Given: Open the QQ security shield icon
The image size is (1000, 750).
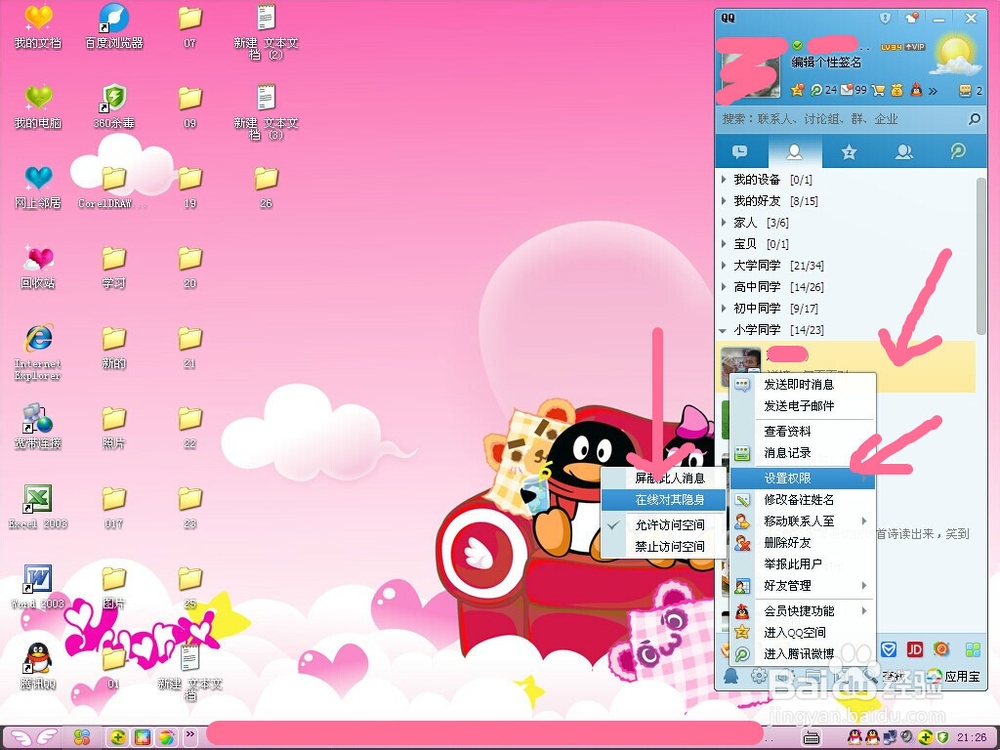Looking at the screenshot, I should (x=885, y=18).
